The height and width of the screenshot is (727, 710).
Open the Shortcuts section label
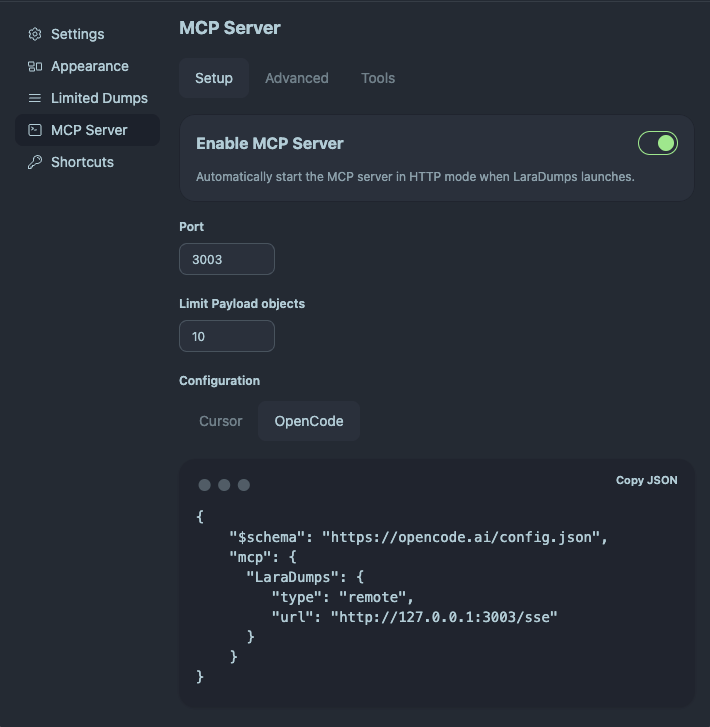(x=82, y=162)
